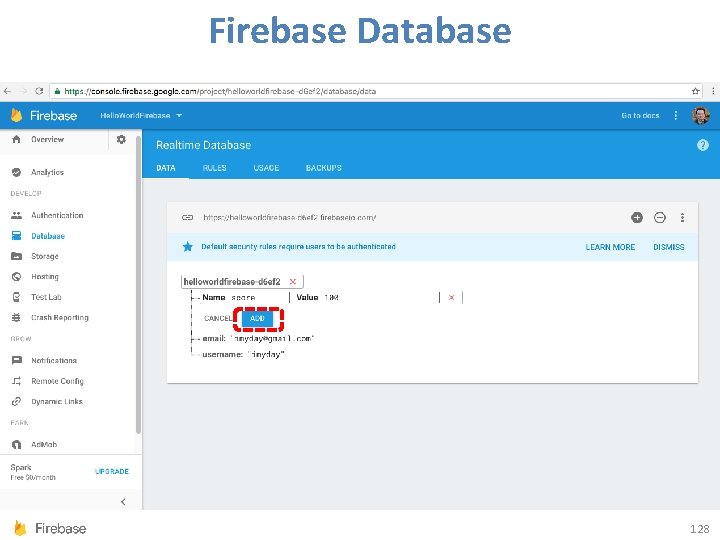Image resolution: width=720 pixels, height=540 pixels.
Task: Open project selector HelloWorldFirebase dropdown
Action: click(x=141, y=116)
